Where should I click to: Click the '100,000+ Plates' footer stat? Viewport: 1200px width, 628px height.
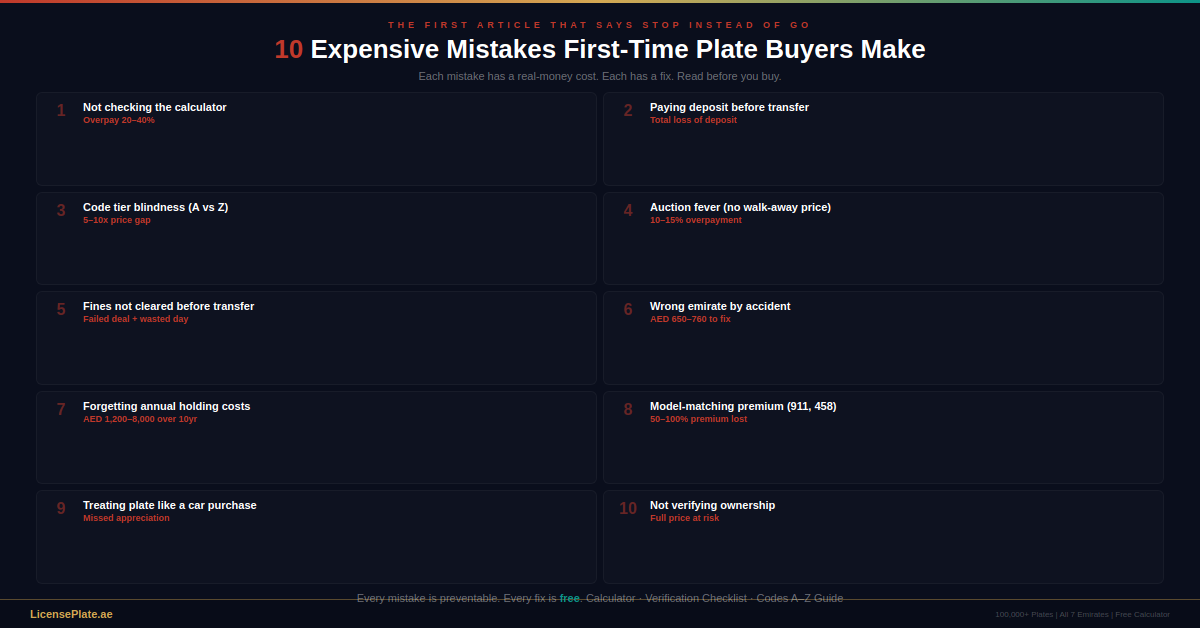click(1023, 614)
